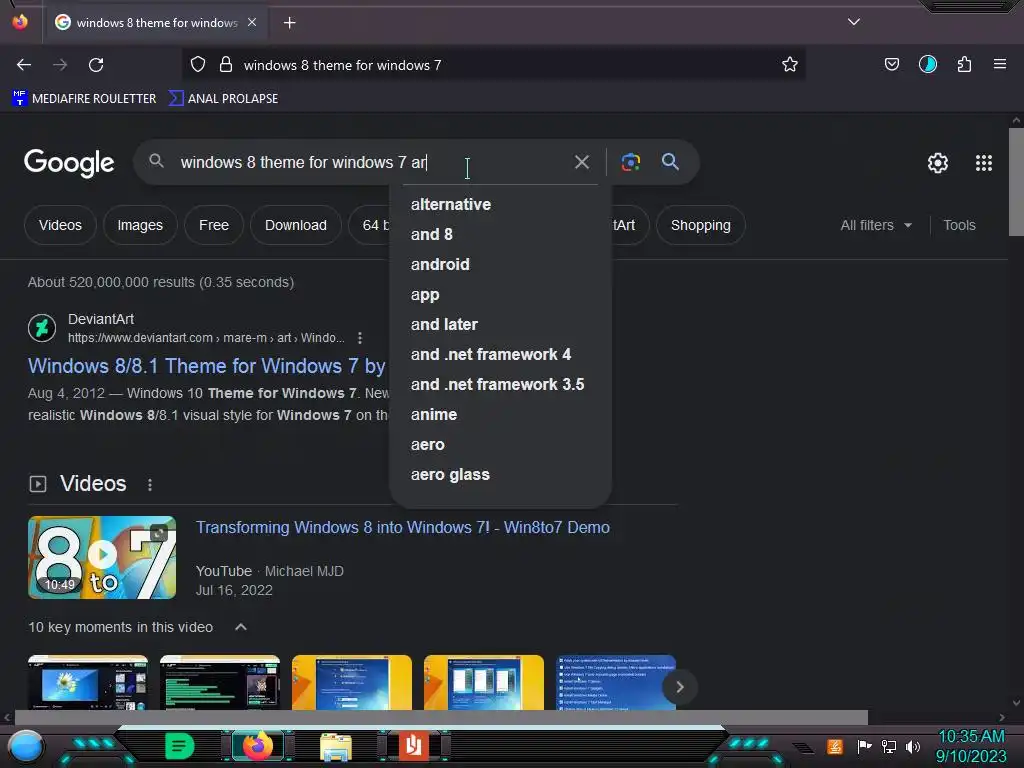Click into the Google search input

coord(372,162)
